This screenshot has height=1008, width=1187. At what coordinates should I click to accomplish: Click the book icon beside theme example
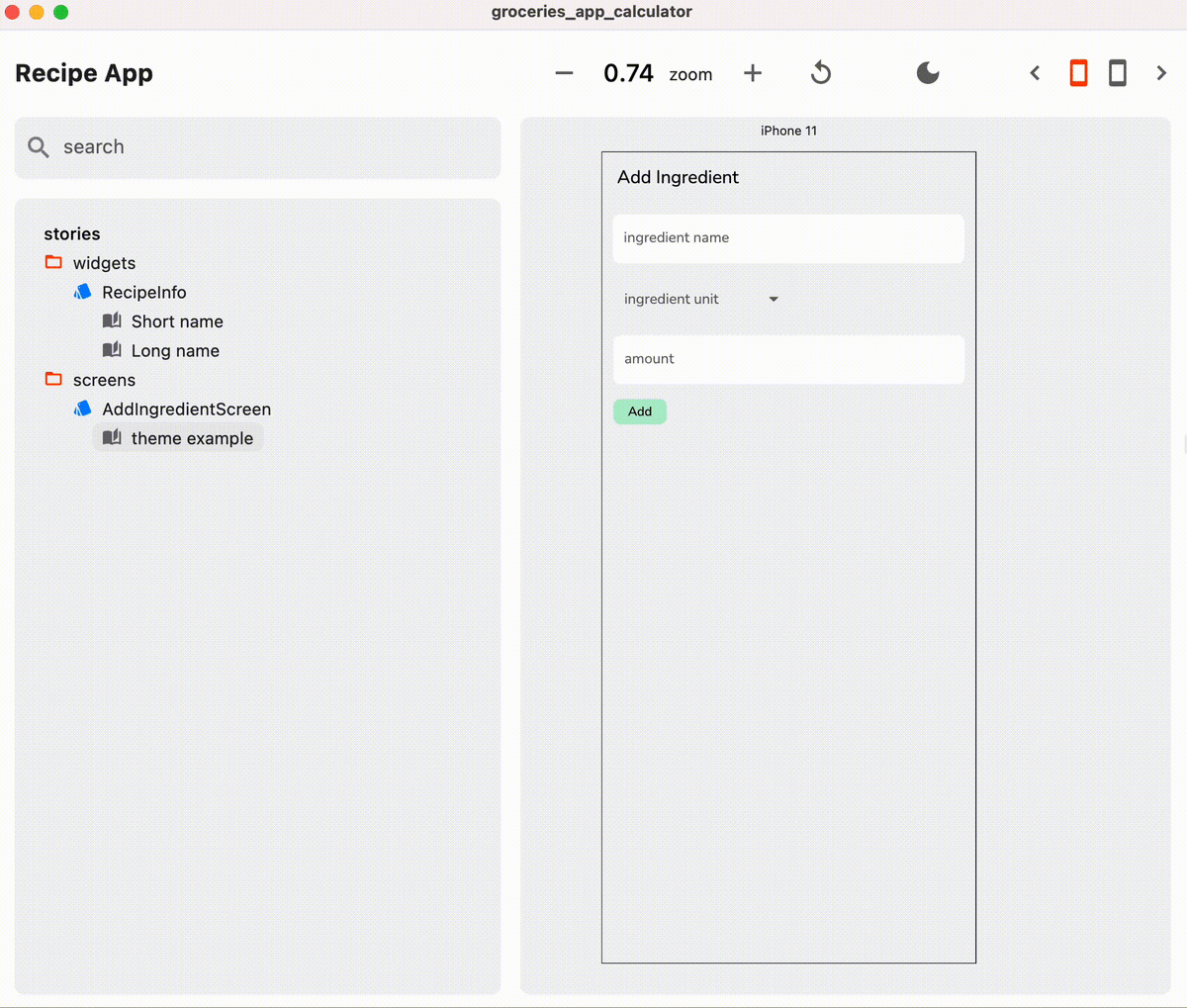pyautogui.click(x=112, y=437)
